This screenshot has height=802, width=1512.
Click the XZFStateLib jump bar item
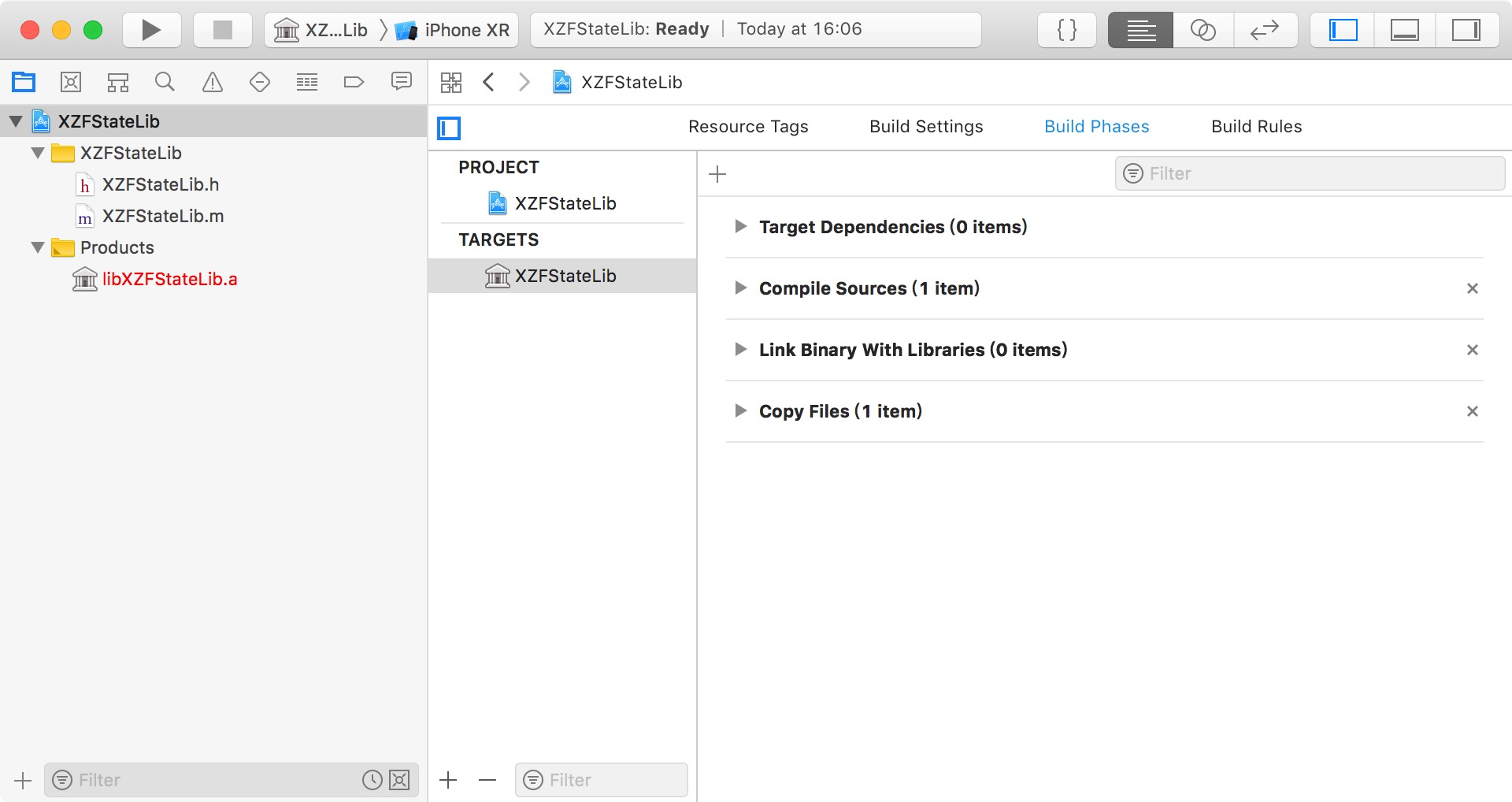pos(617,82)
